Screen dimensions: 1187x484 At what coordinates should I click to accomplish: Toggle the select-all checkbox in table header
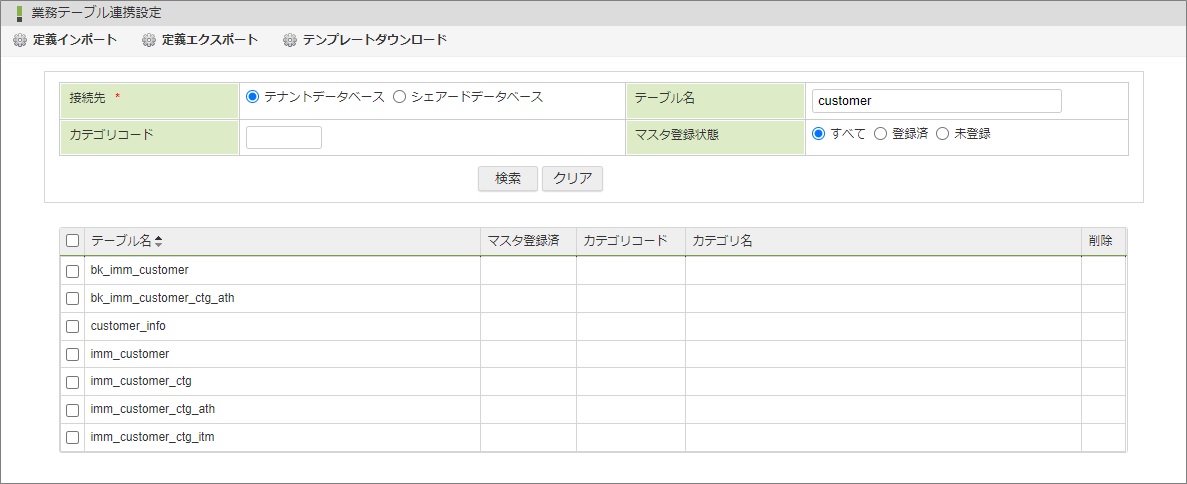[72, 241]
